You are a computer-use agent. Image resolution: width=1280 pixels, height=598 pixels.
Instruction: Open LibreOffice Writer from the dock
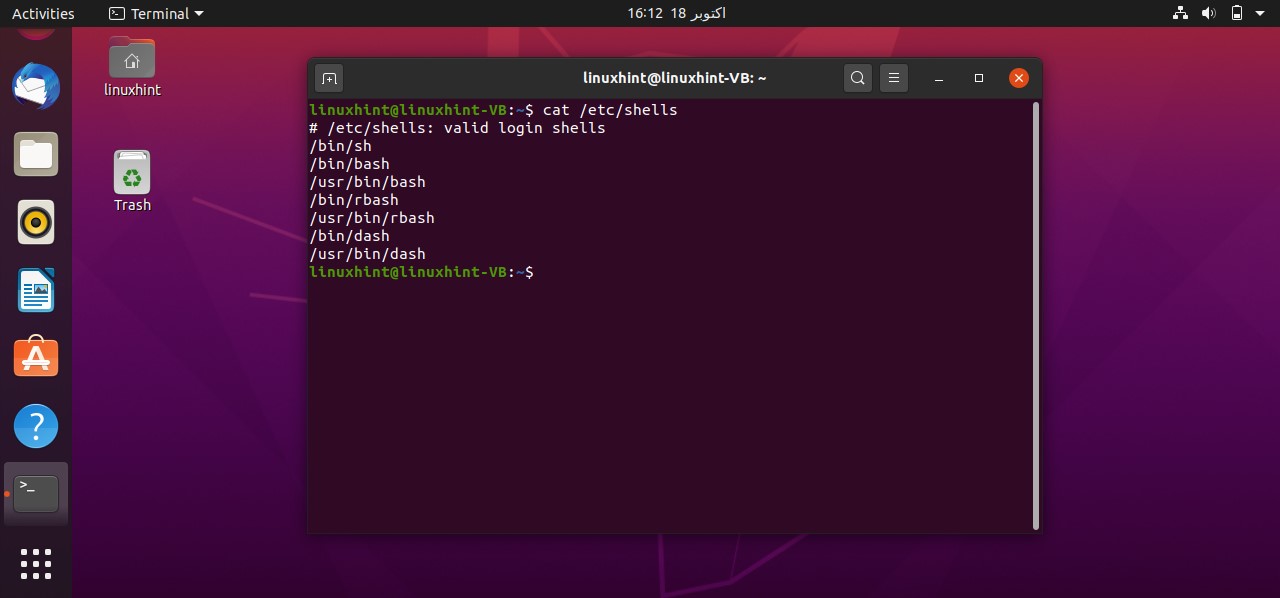36,290
